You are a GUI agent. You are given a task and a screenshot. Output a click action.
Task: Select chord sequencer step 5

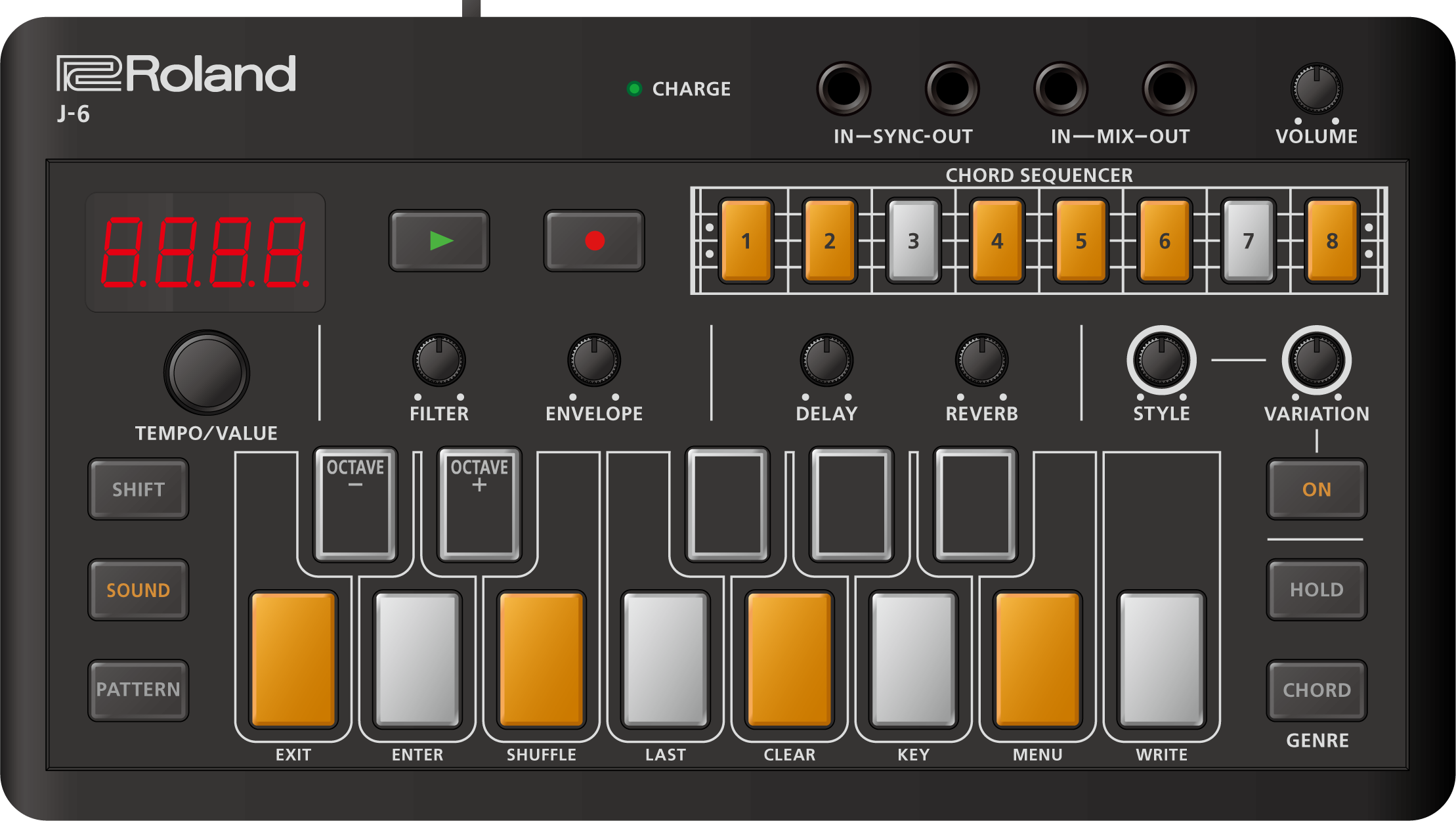(x=1081, y=241)
